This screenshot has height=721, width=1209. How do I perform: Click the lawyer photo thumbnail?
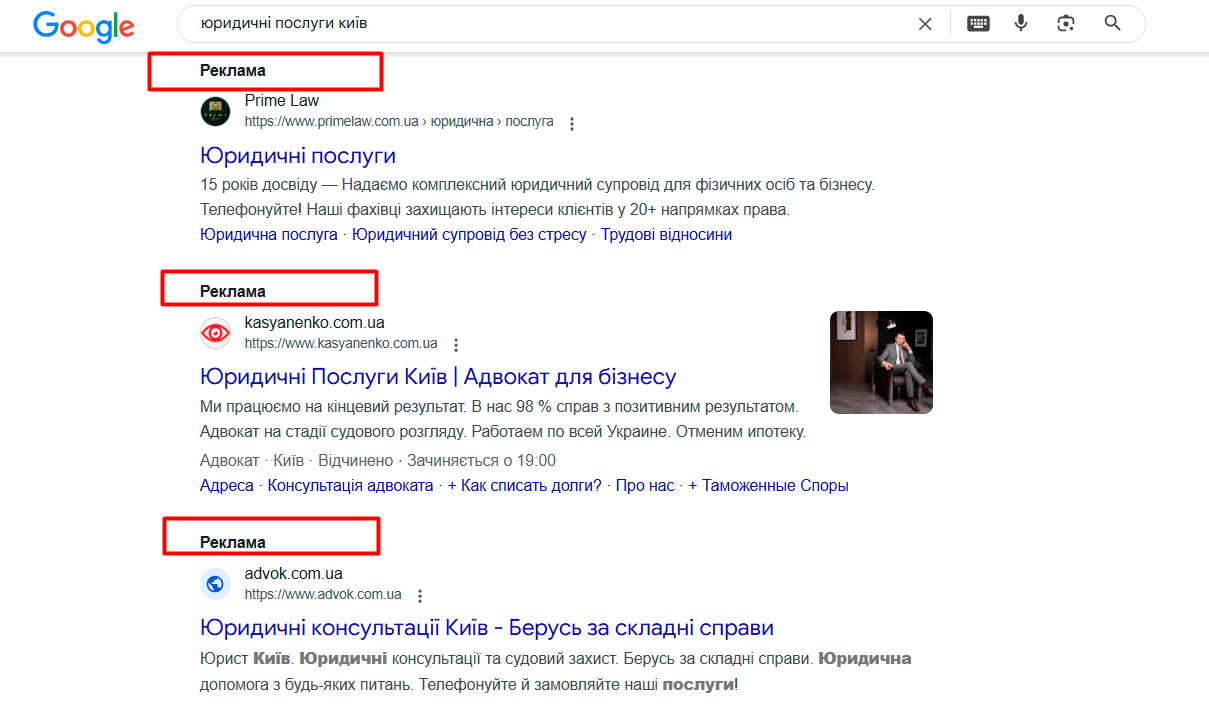click(x=881, y=362)
